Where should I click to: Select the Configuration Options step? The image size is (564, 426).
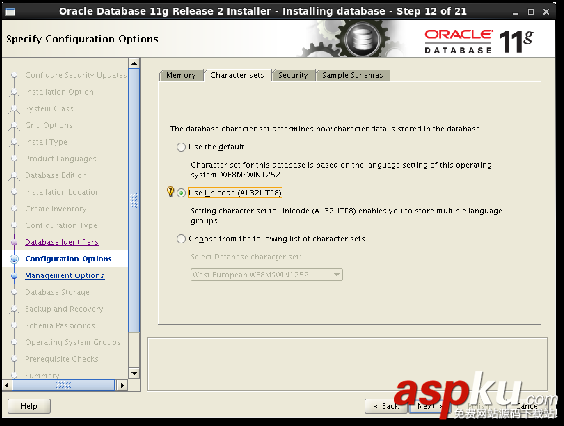[x=68, y=259]
